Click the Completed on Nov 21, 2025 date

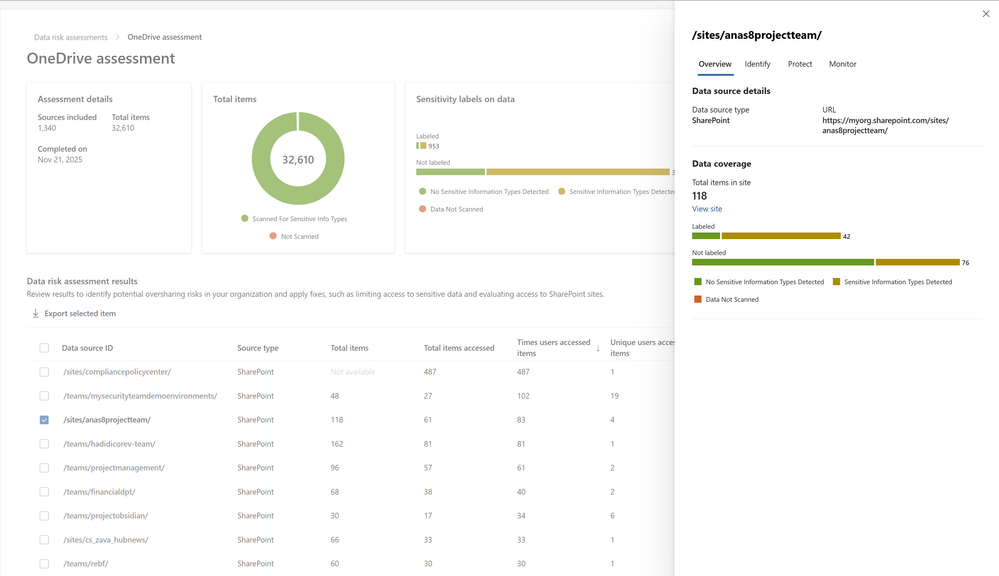coord(60,160)
